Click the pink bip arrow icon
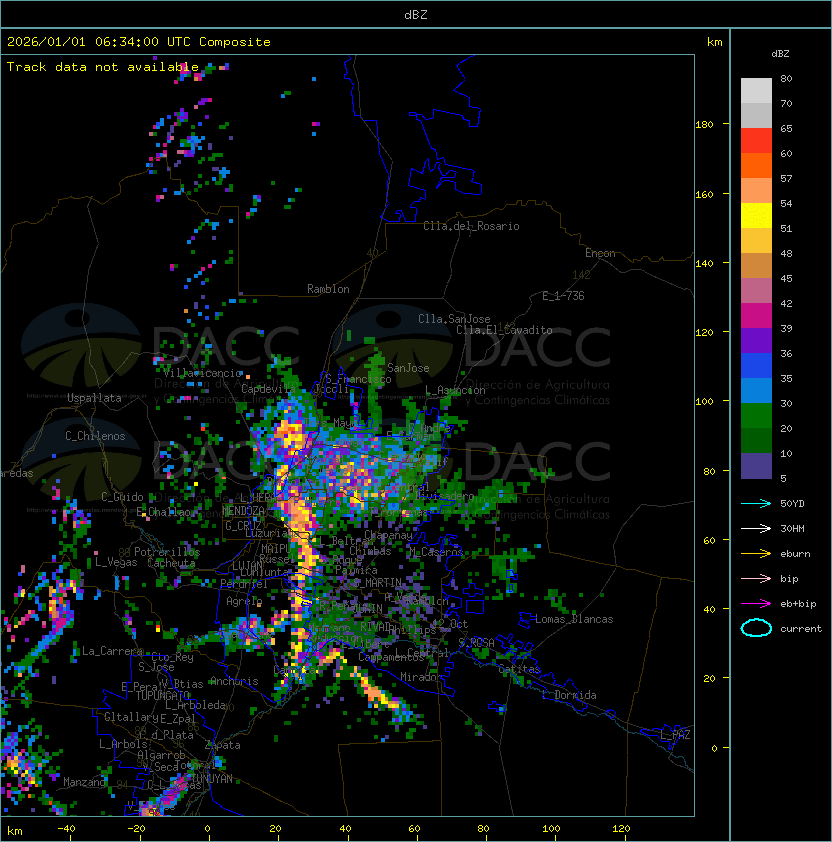 (756, 579)
